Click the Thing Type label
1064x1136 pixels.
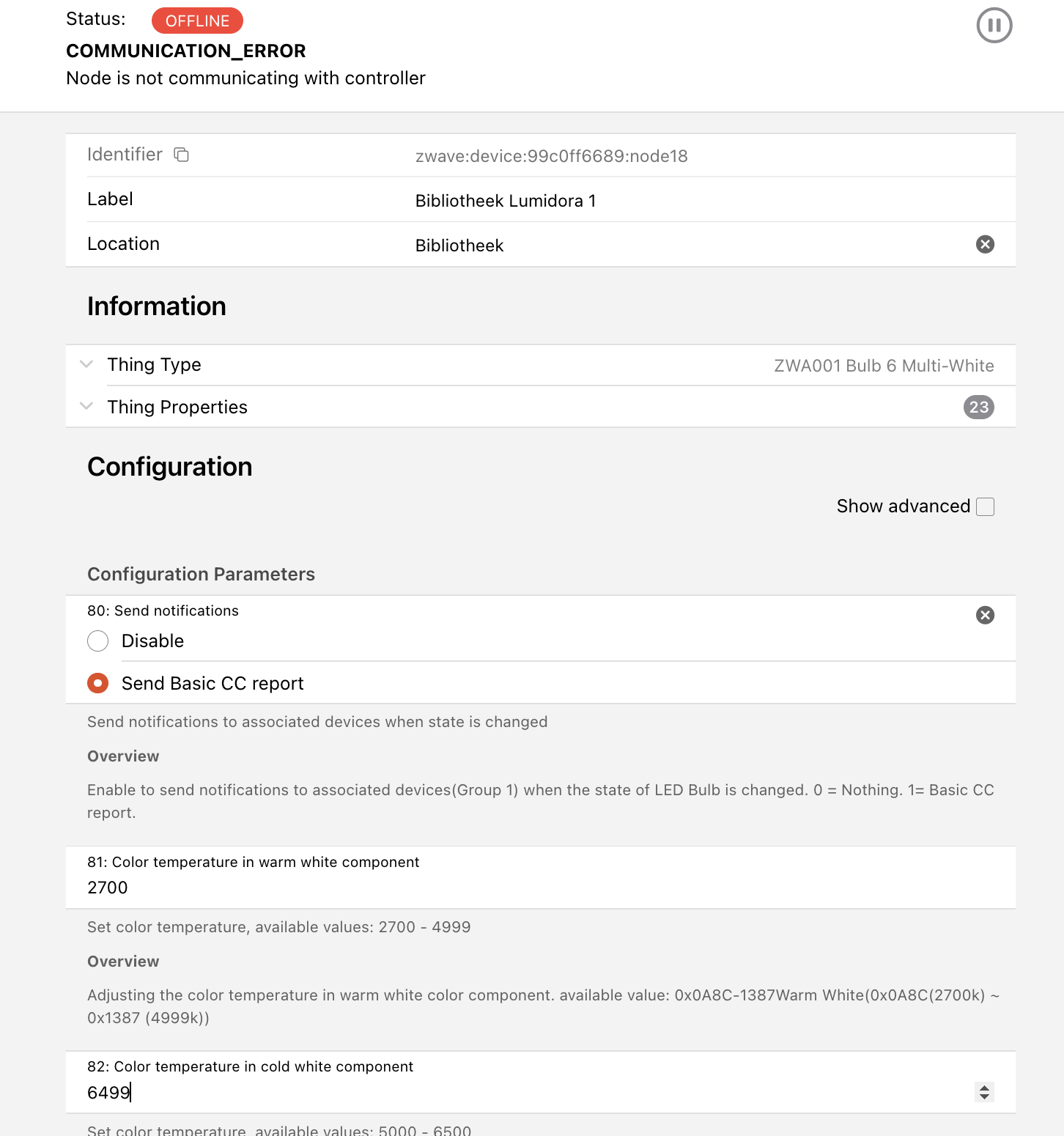click(154, 365)
